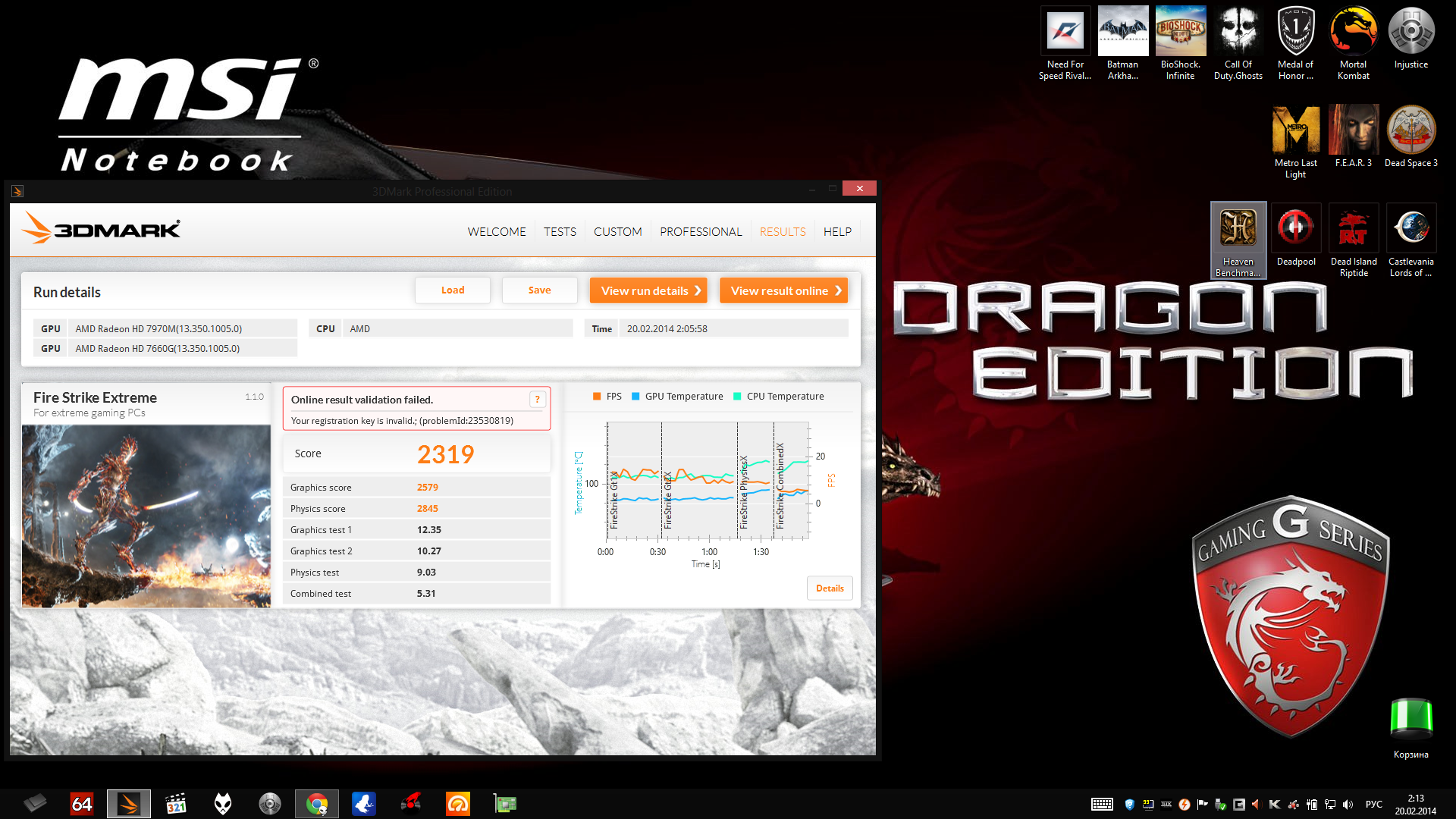Viewport: 1456px width, 819px height.
Task: Click View result online button
Action: point(783,290)
